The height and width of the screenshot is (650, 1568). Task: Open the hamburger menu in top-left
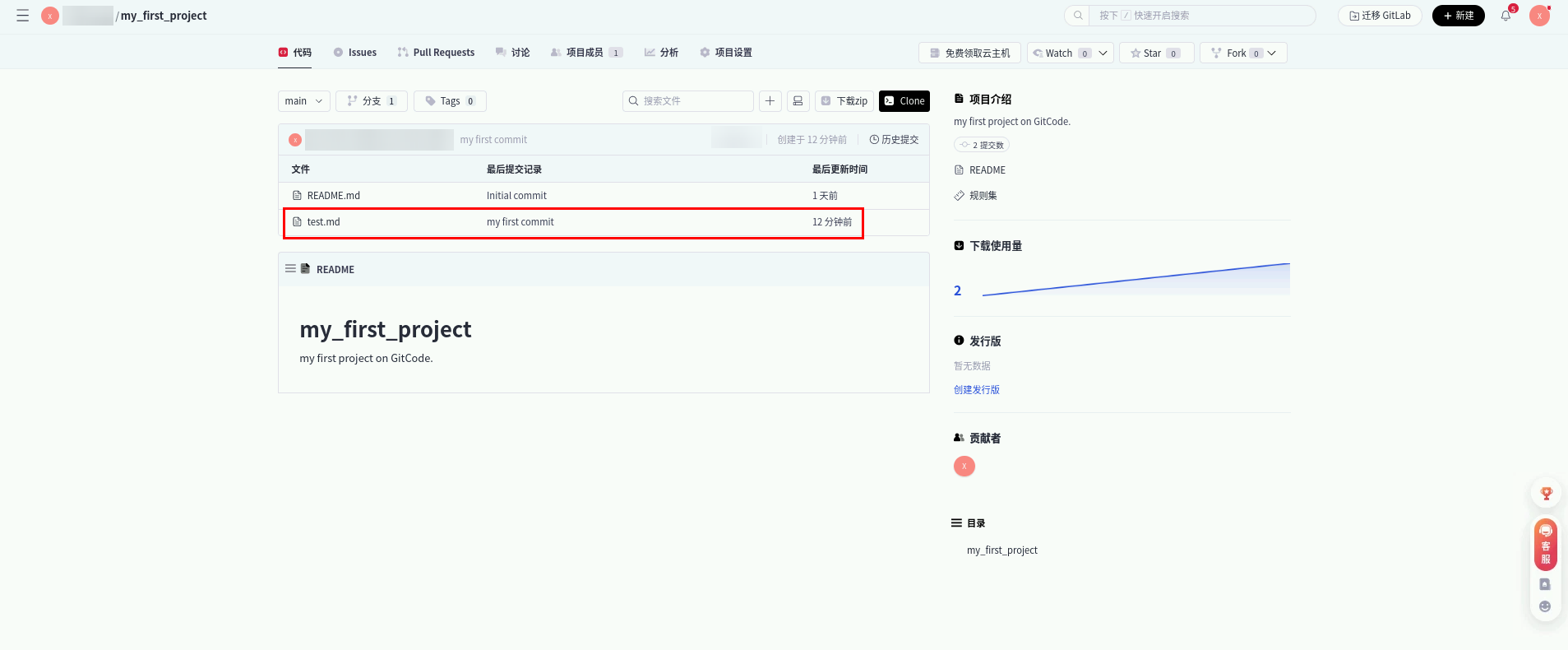pyautogui.click(x=23, y=16)
